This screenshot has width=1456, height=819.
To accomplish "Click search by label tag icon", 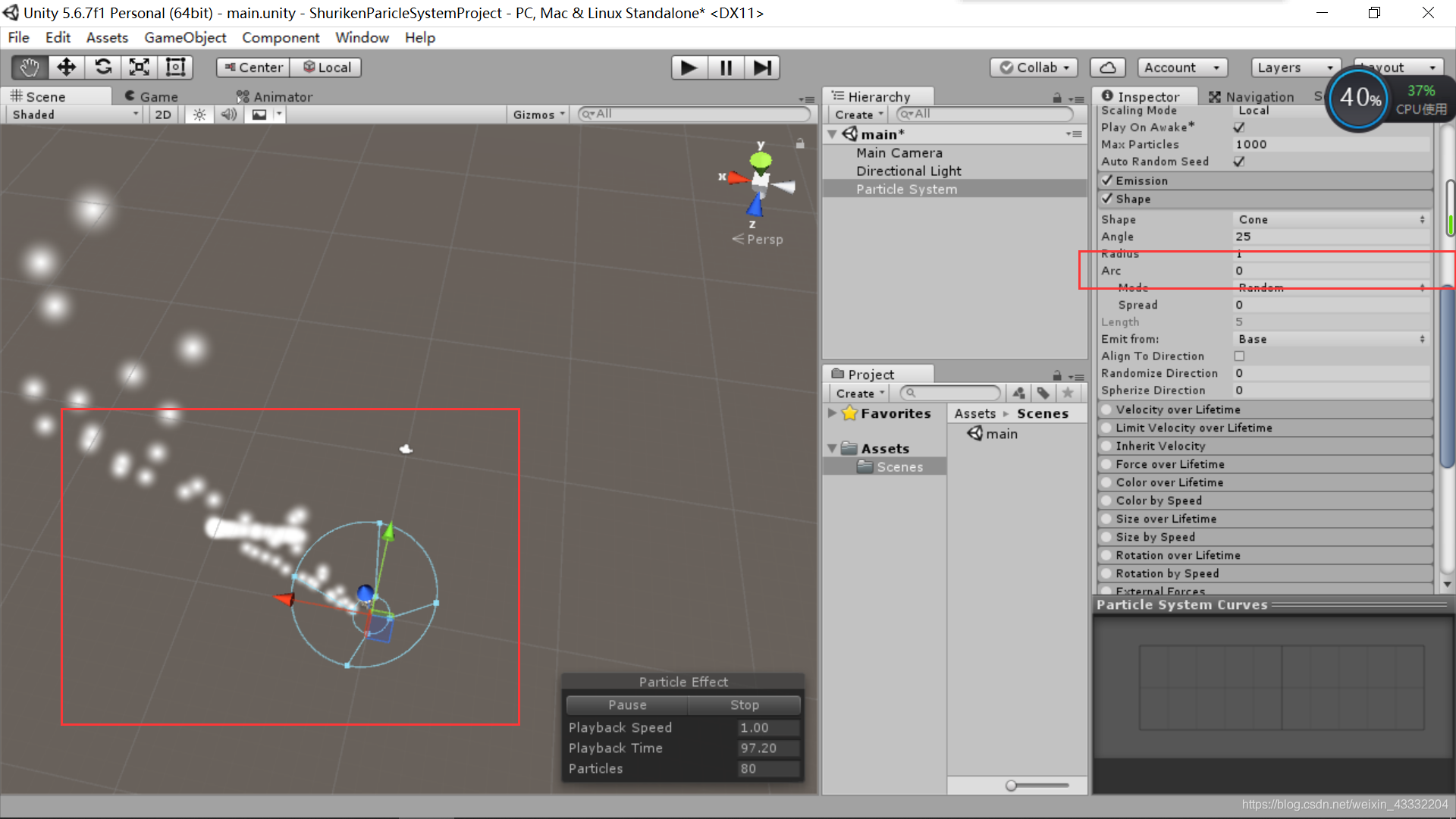I will (x=1043, y=393).
